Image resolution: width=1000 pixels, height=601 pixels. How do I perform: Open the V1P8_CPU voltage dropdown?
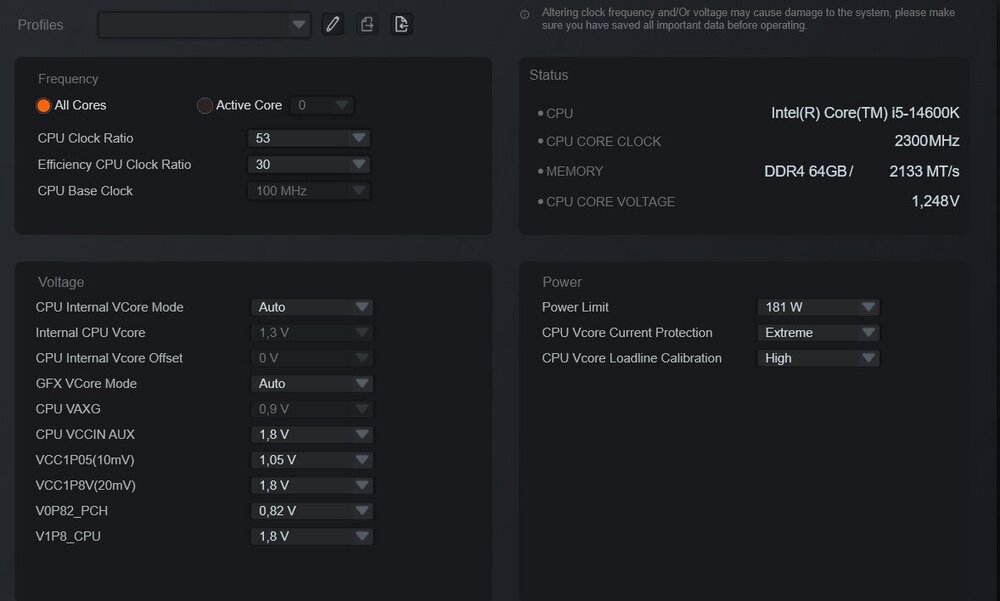[311, 537]
